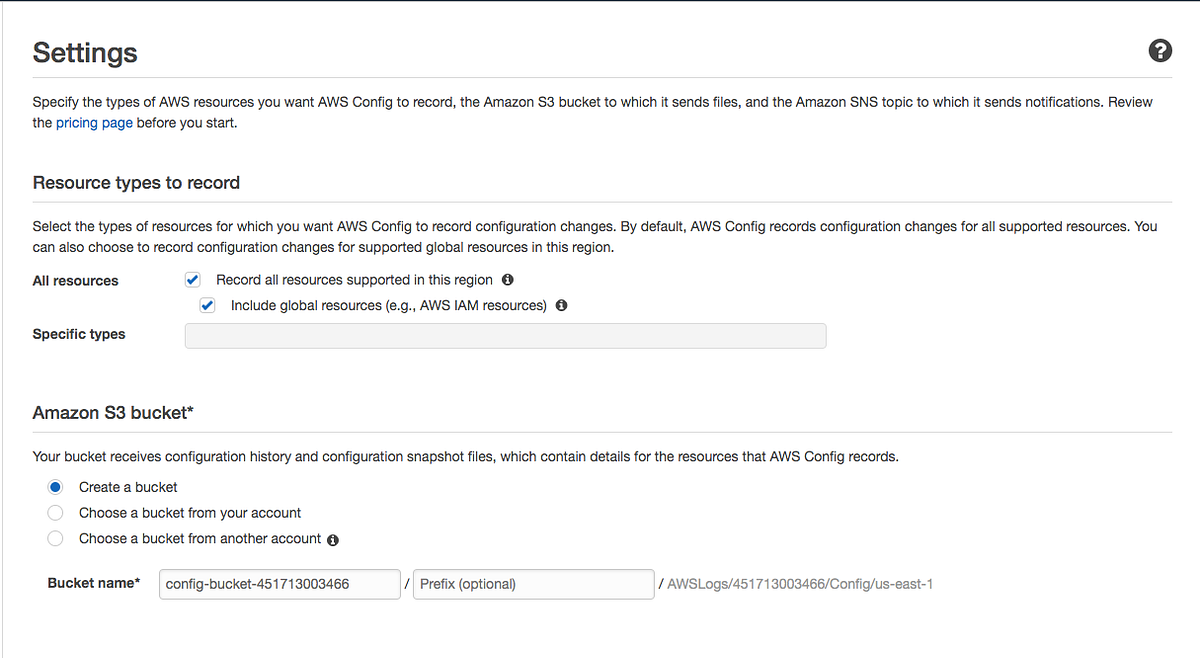Click the config-bucket-451713003466 bucket name field
Viewport: 1200px width, 658px height.
click(x=279, y=584)
